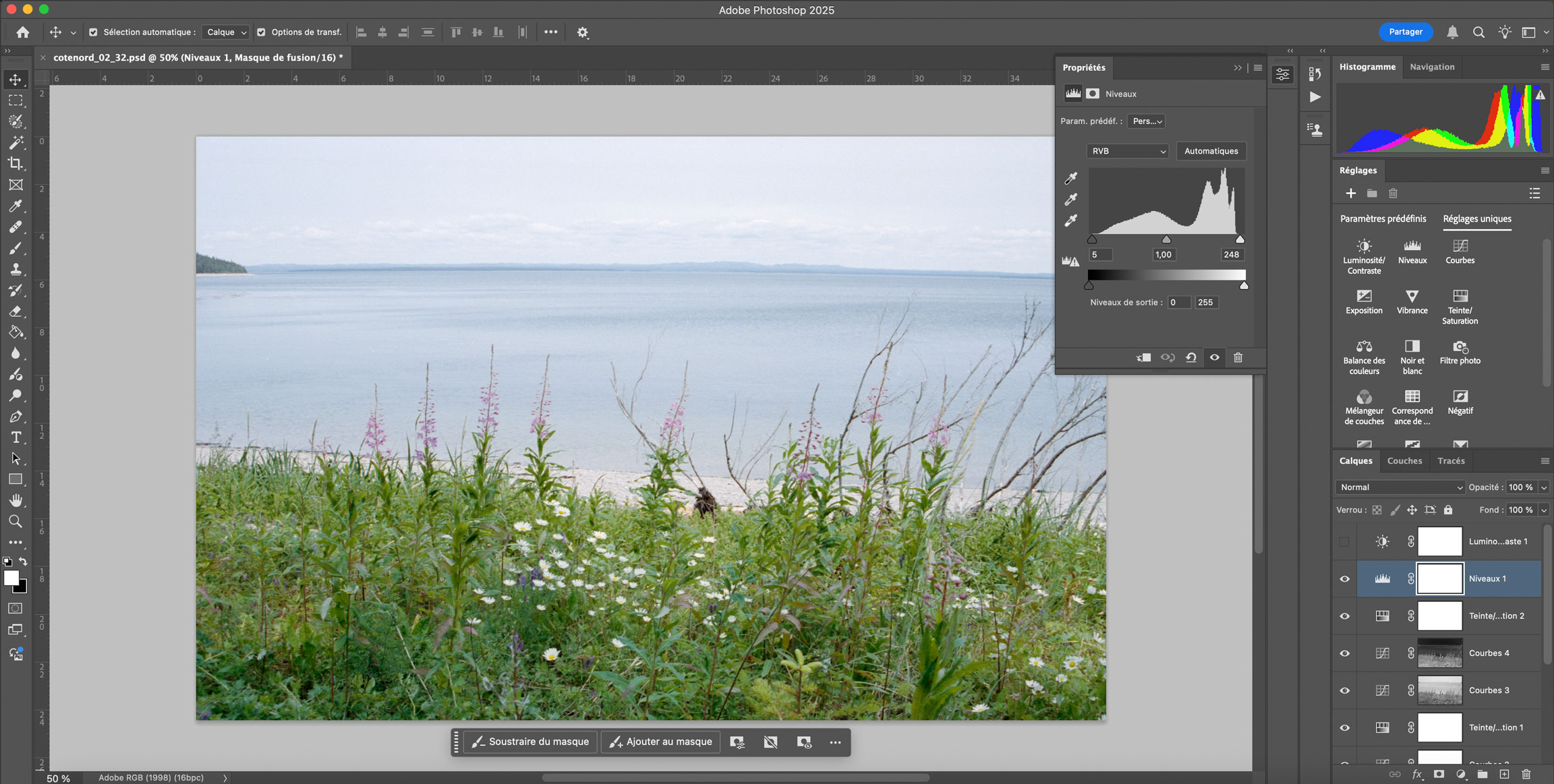Click Soustraire du masque button
This screenshot has width=1554, height=784.
point(531,742)
